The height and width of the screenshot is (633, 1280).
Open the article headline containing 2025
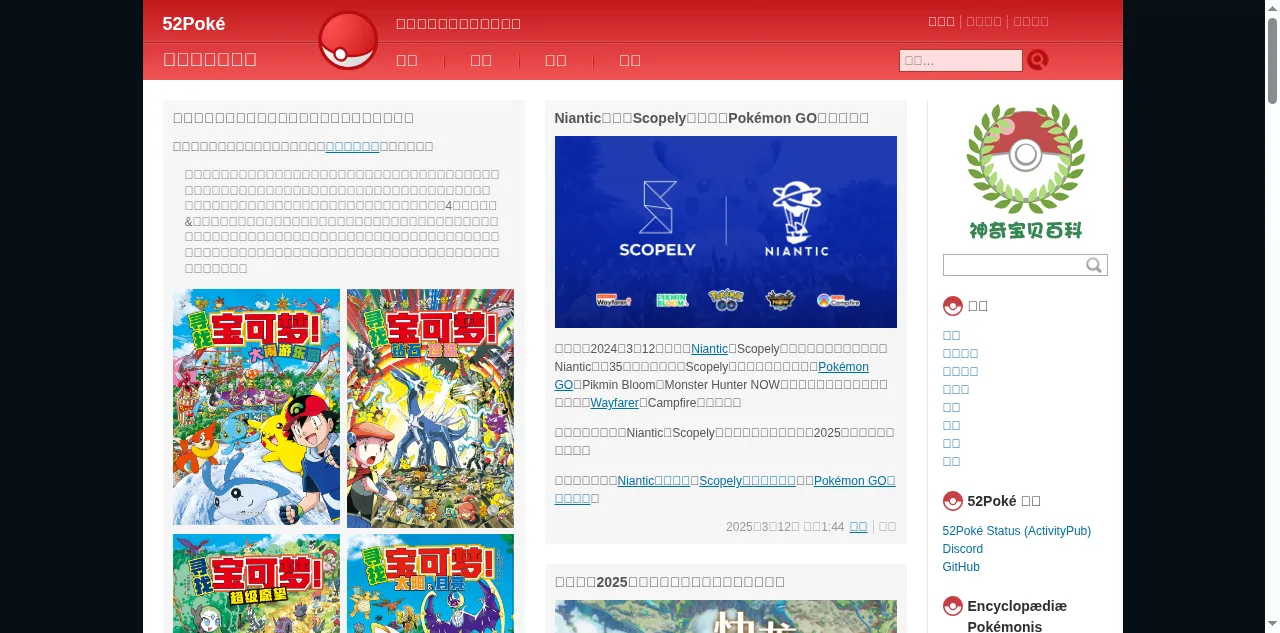pyautogui.click(x=669, y=582)
